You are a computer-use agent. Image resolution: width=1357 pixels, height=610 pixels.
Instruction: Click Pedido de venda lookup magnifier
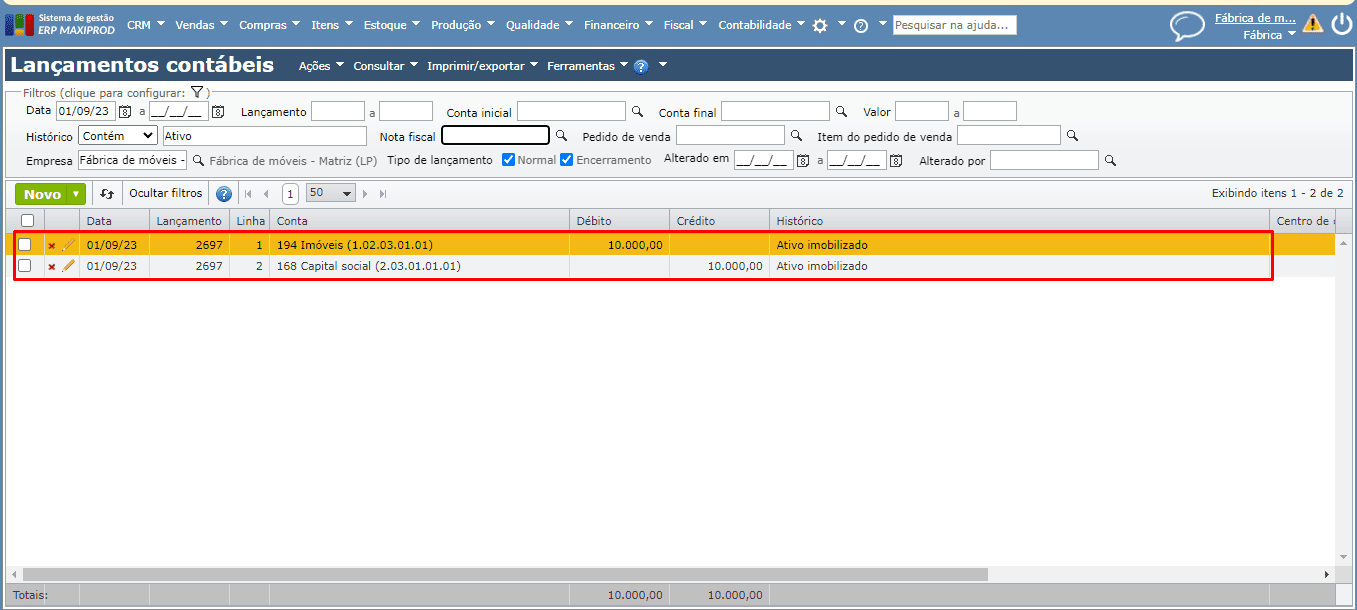[796, 136]
